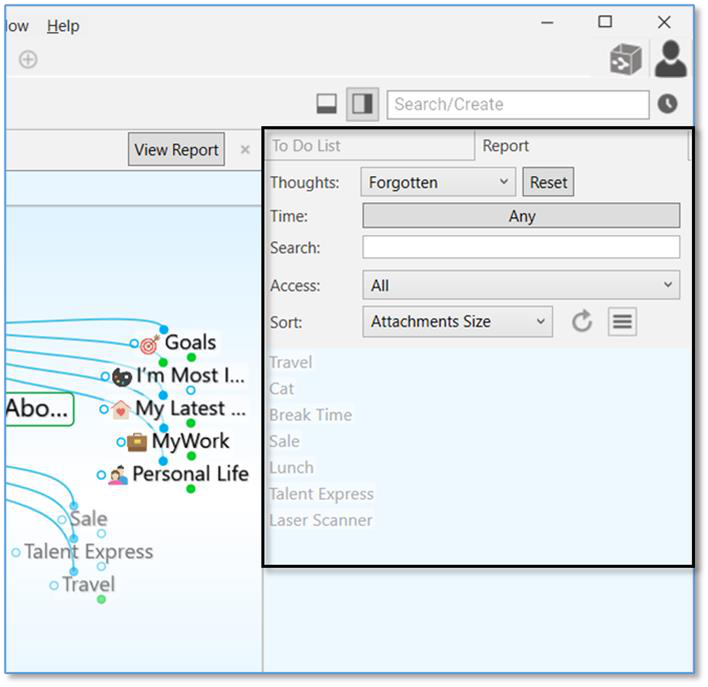Image resolution: width=708 pixels, height=687 pixels.
Task: Open the Access All dropdown
Action: pos(520,285)
